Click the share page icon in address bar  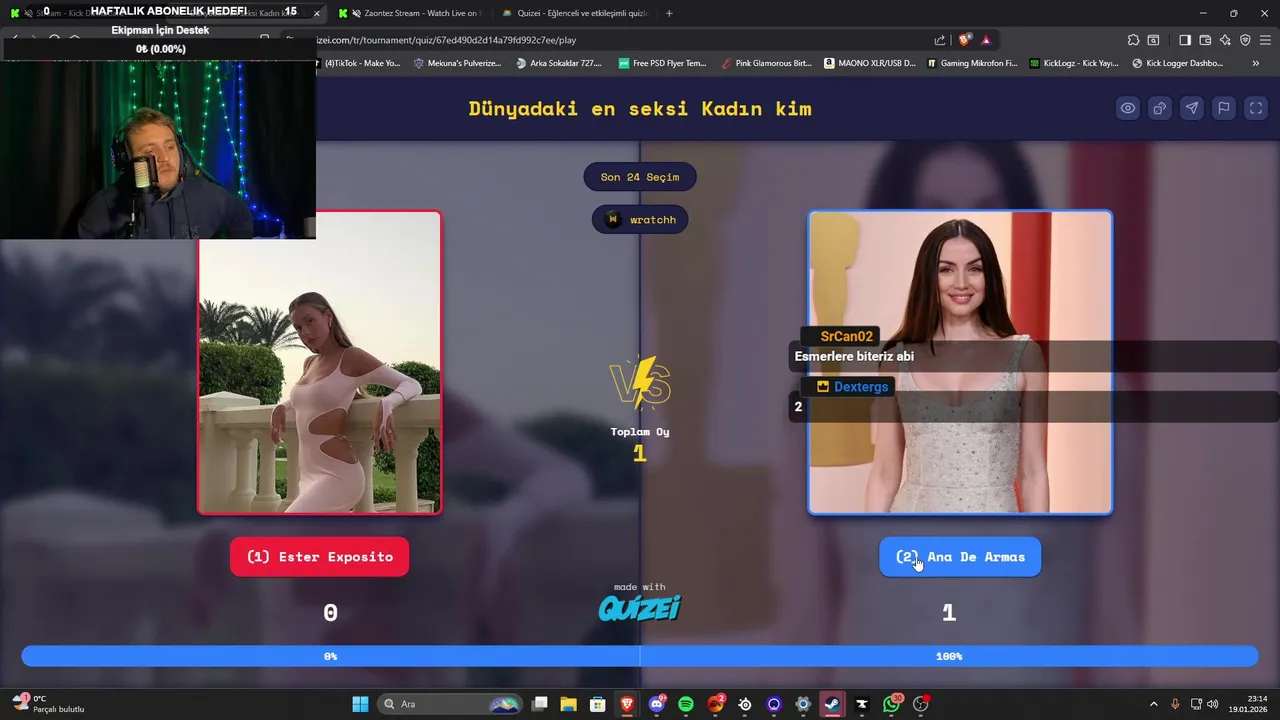(x=940, y=40)
